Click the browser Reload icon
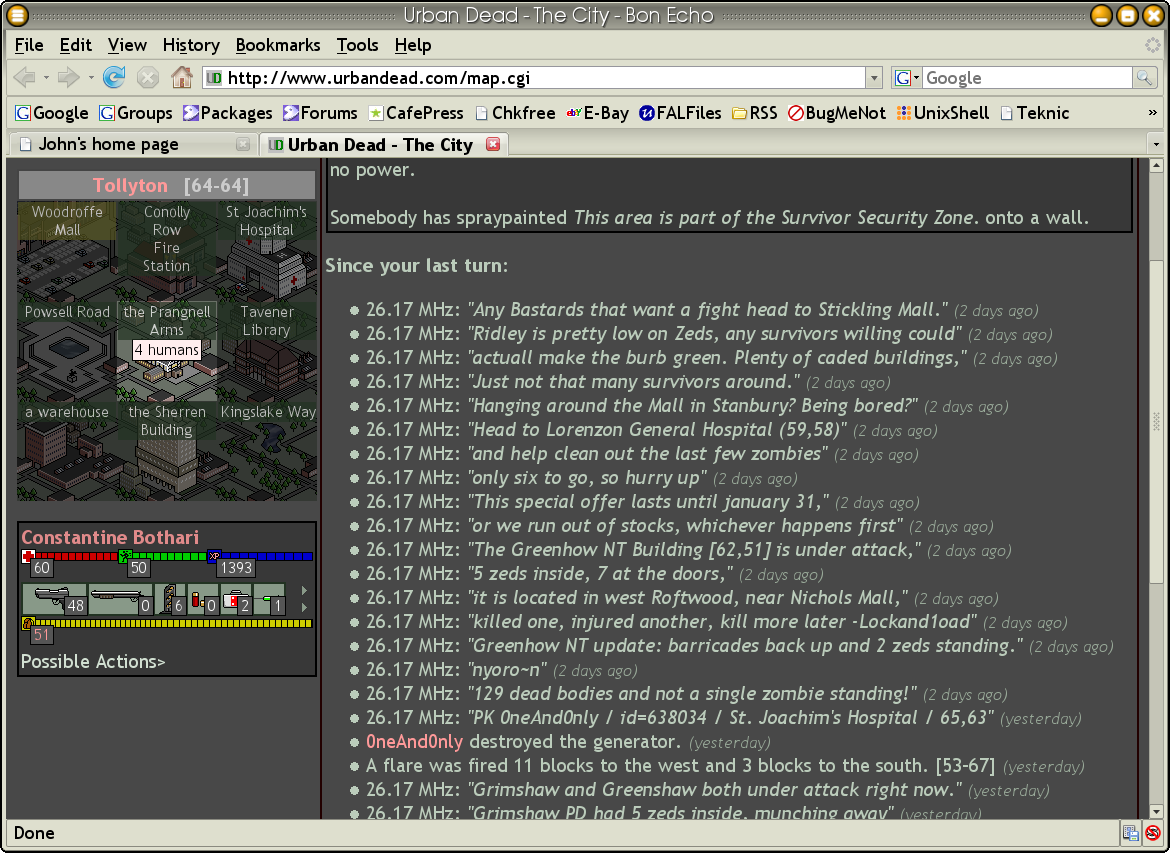Screen dimensions: 1170x853 [x=114, y=78]
